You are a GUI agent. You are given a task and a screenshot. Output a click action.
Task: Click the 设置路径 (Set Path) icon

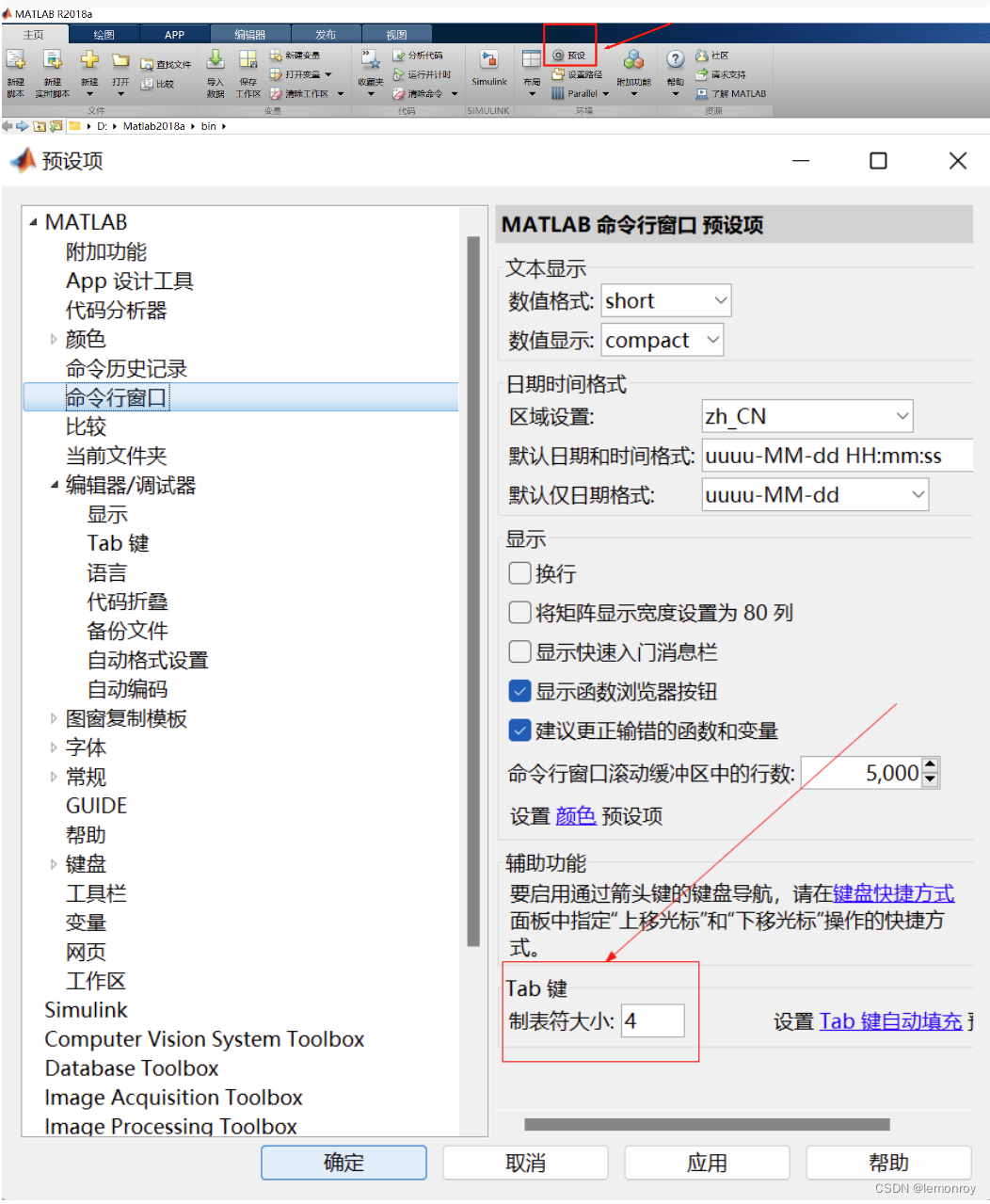[x=558, y=74]
